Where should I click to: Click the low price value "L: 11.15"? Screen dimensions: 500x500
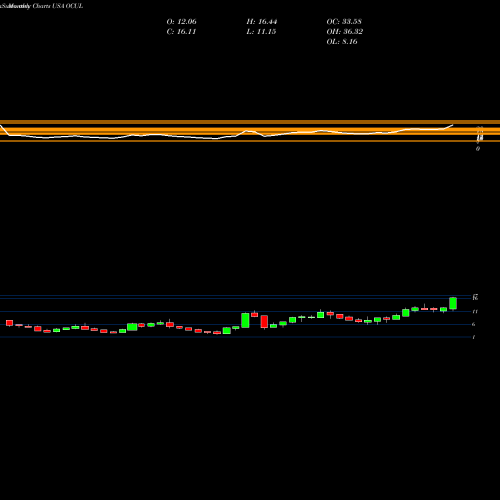point(261,32)
